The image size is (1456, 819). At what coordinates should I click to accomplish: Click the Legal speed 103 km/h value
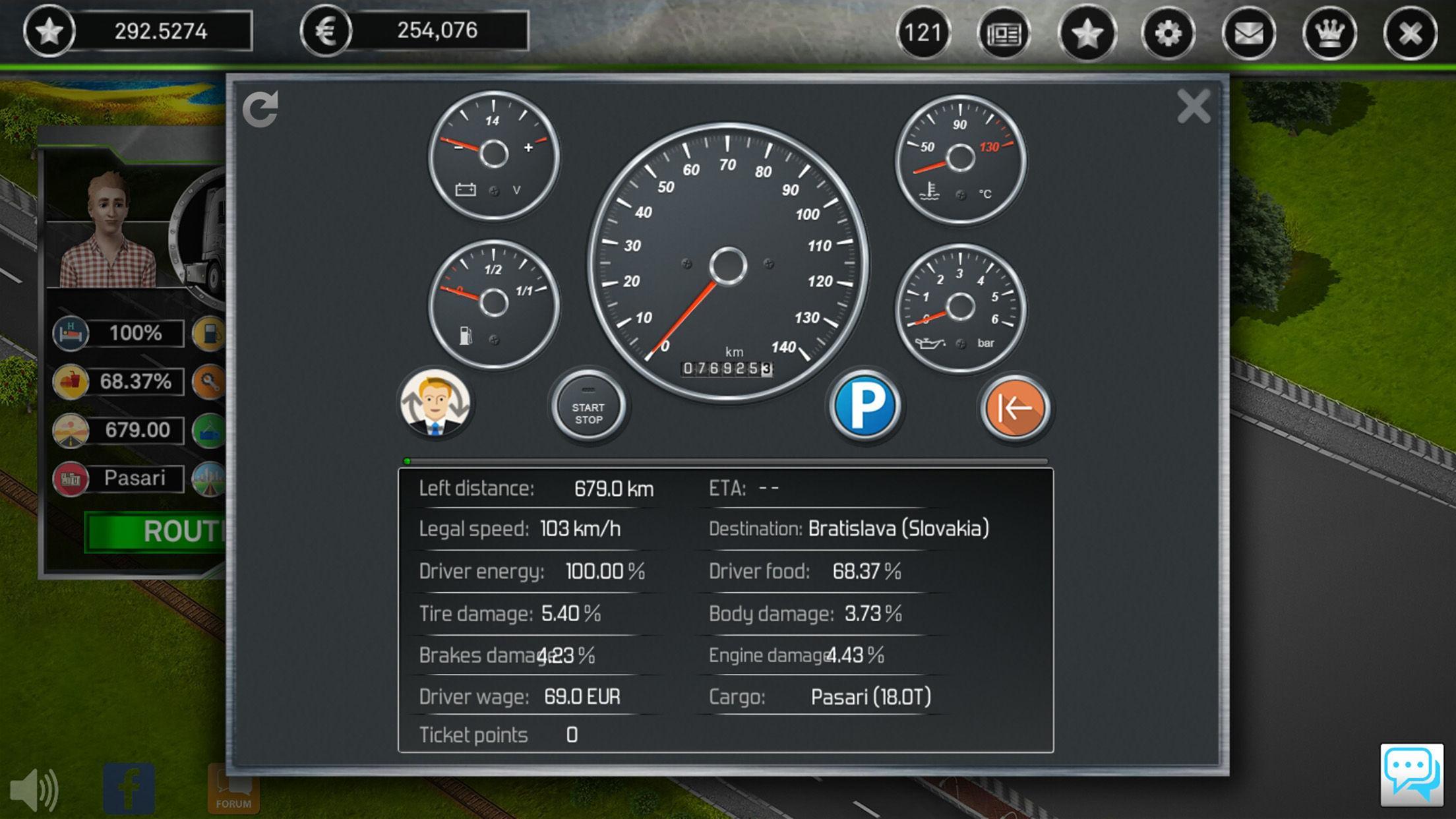[x=580, y=529]
